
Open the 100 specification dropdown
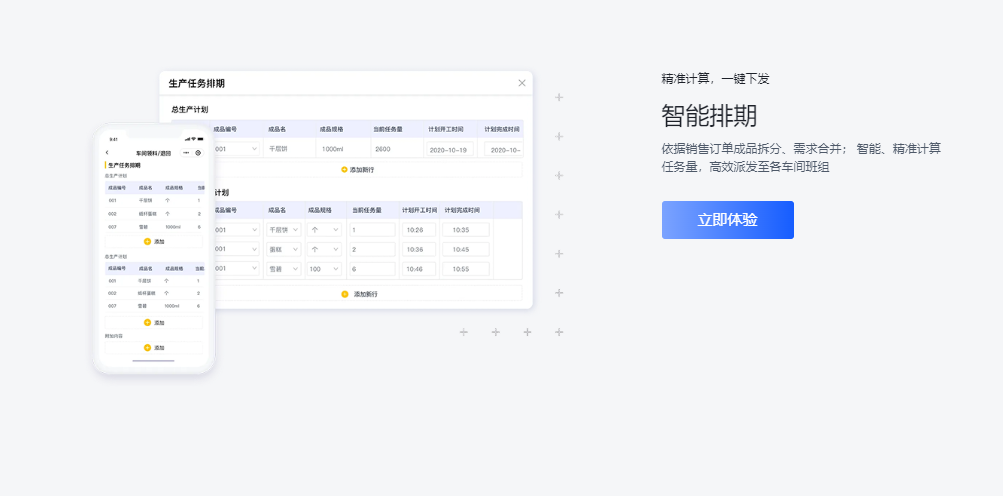pyautogui.click(x=324, y=269)
